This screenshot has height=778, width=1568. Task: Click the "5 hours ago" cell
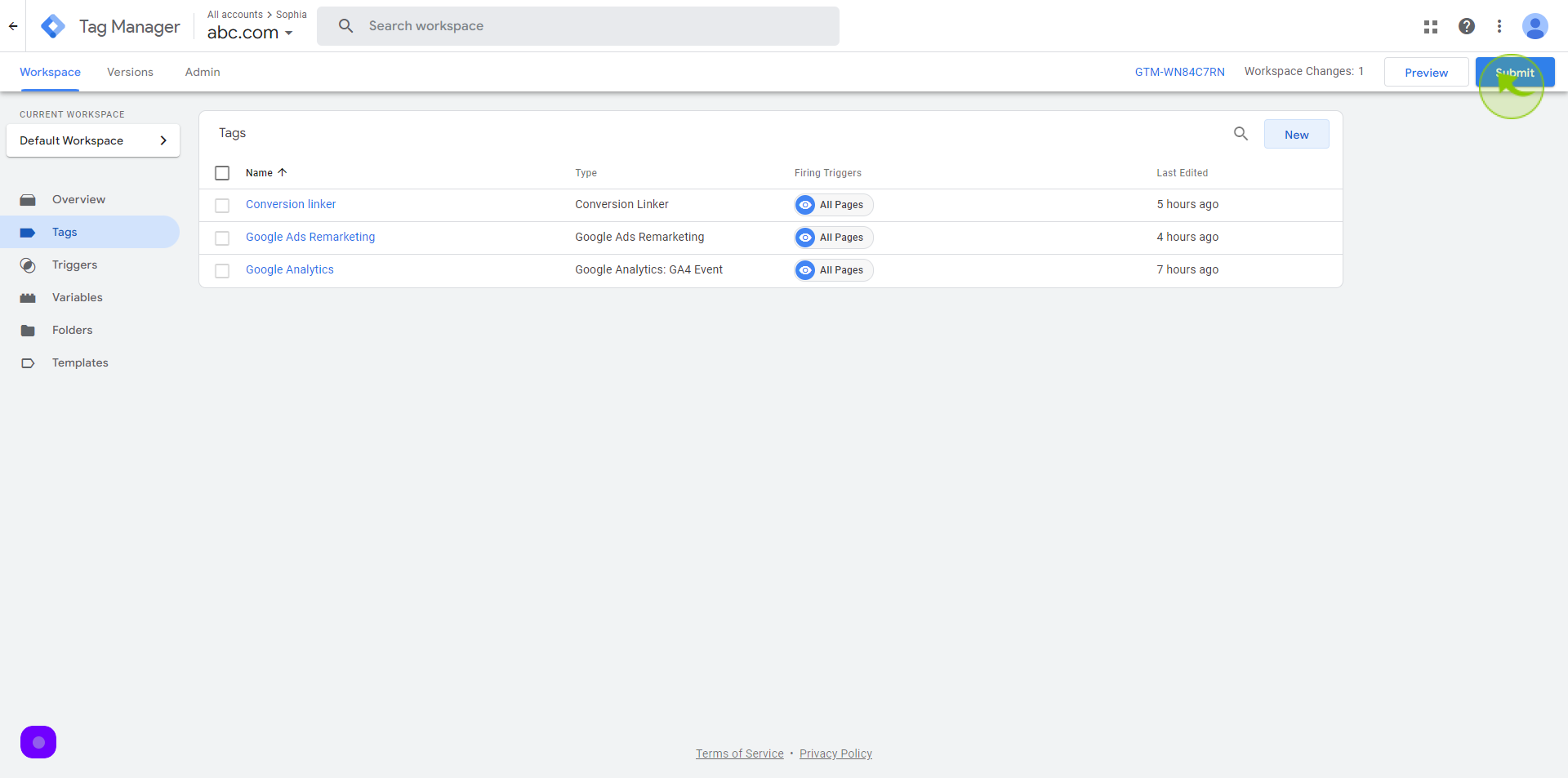coord(1187,204)
